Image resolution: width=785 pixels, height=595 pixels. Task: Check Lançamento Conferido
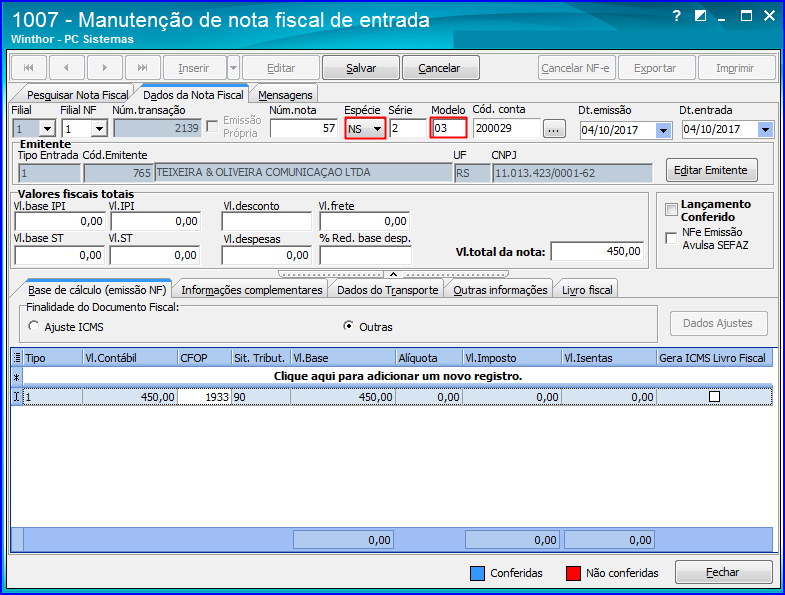671,209
